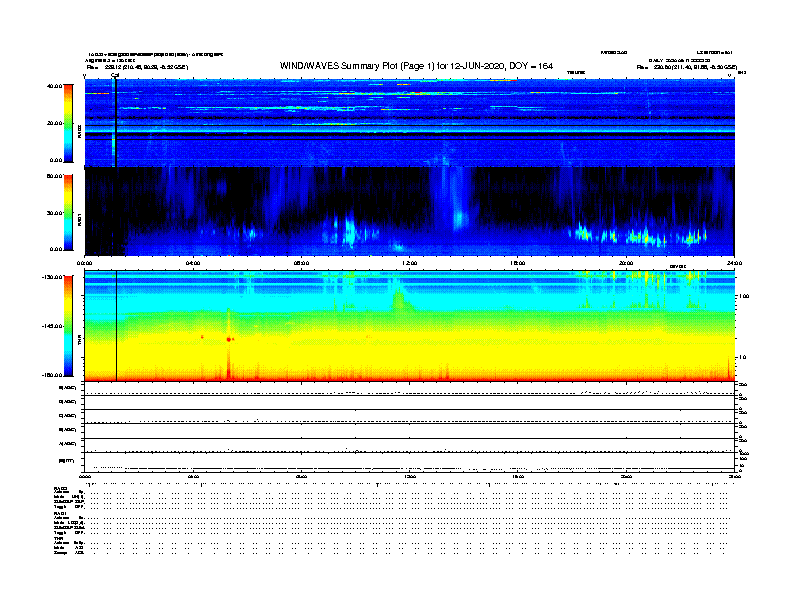
Task: Click the top-right Pos coordinates line in the header
Action: 686,67
